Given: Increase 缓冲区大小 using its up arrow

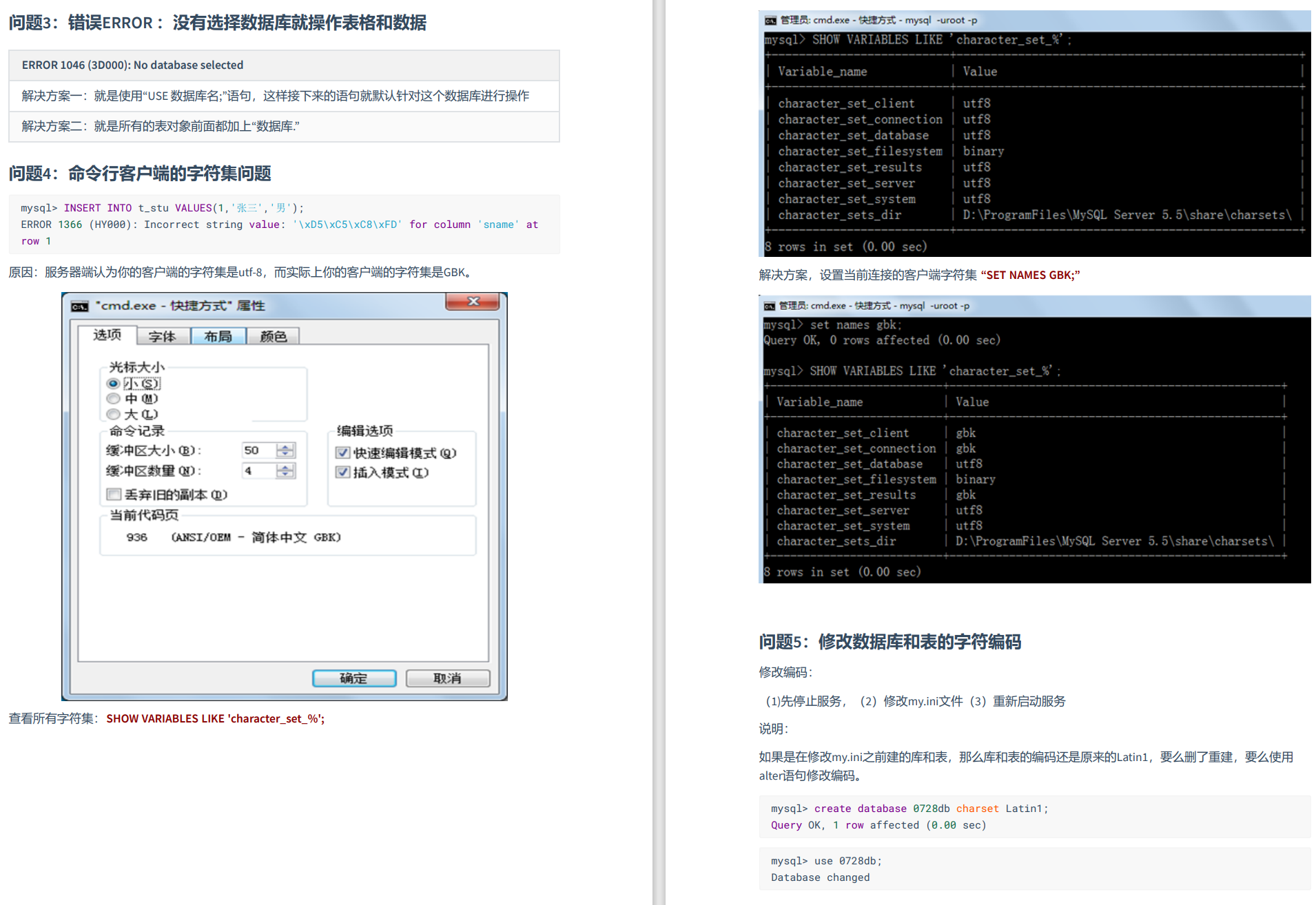Looking at the screenshot, I should tap(284, 446).
